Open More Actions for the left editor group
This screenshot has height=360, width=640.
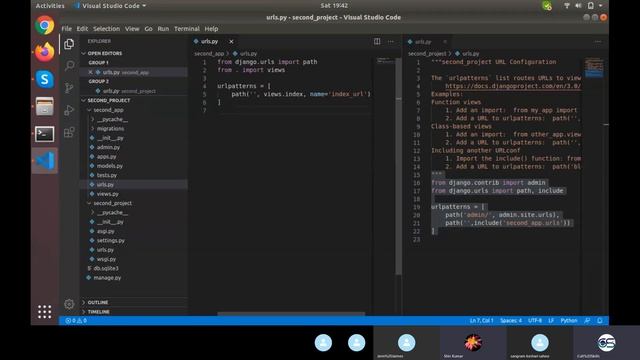pyautogui.click(x=391, y=41)
